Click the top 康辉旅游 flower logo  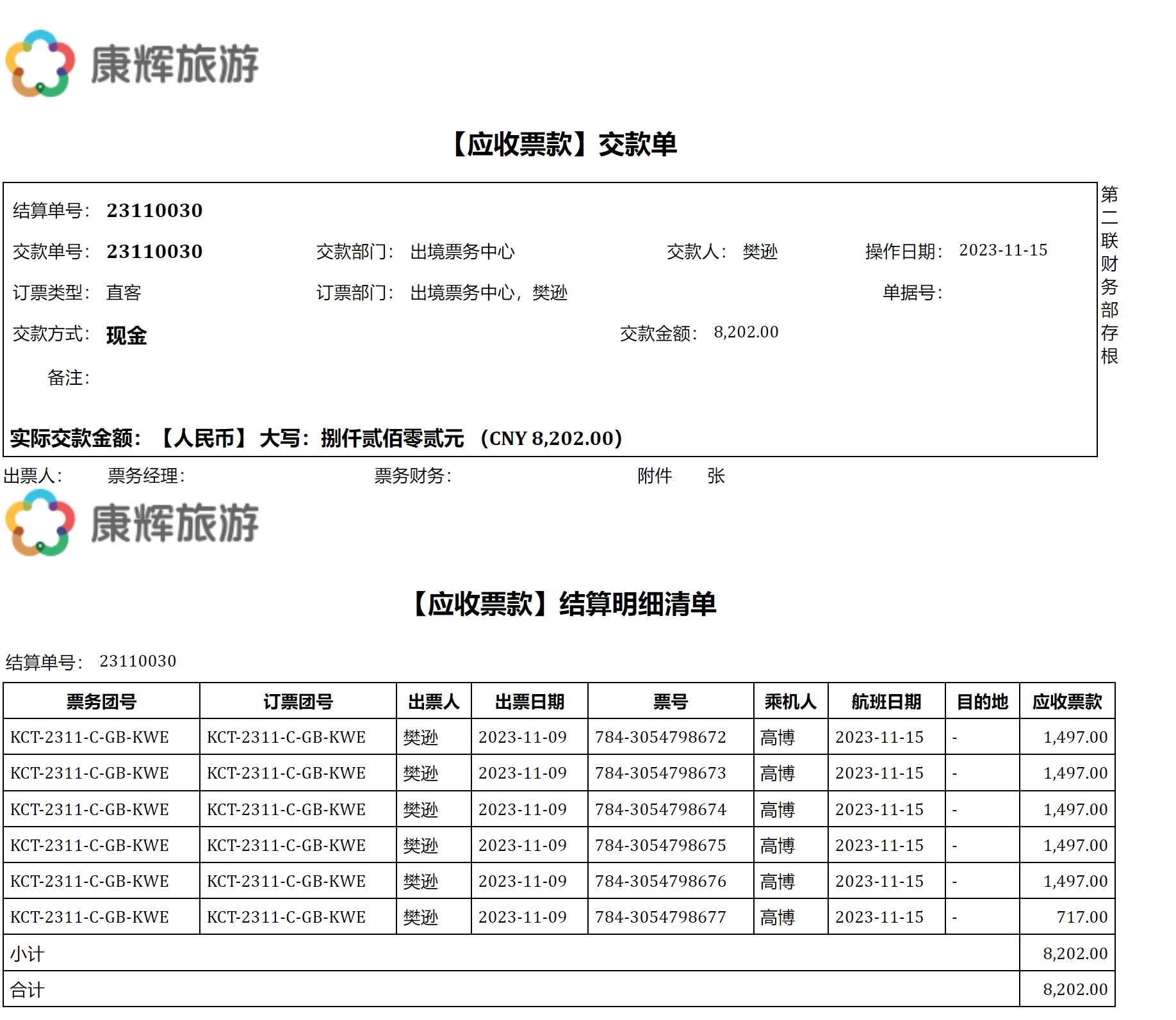(40, 63)
